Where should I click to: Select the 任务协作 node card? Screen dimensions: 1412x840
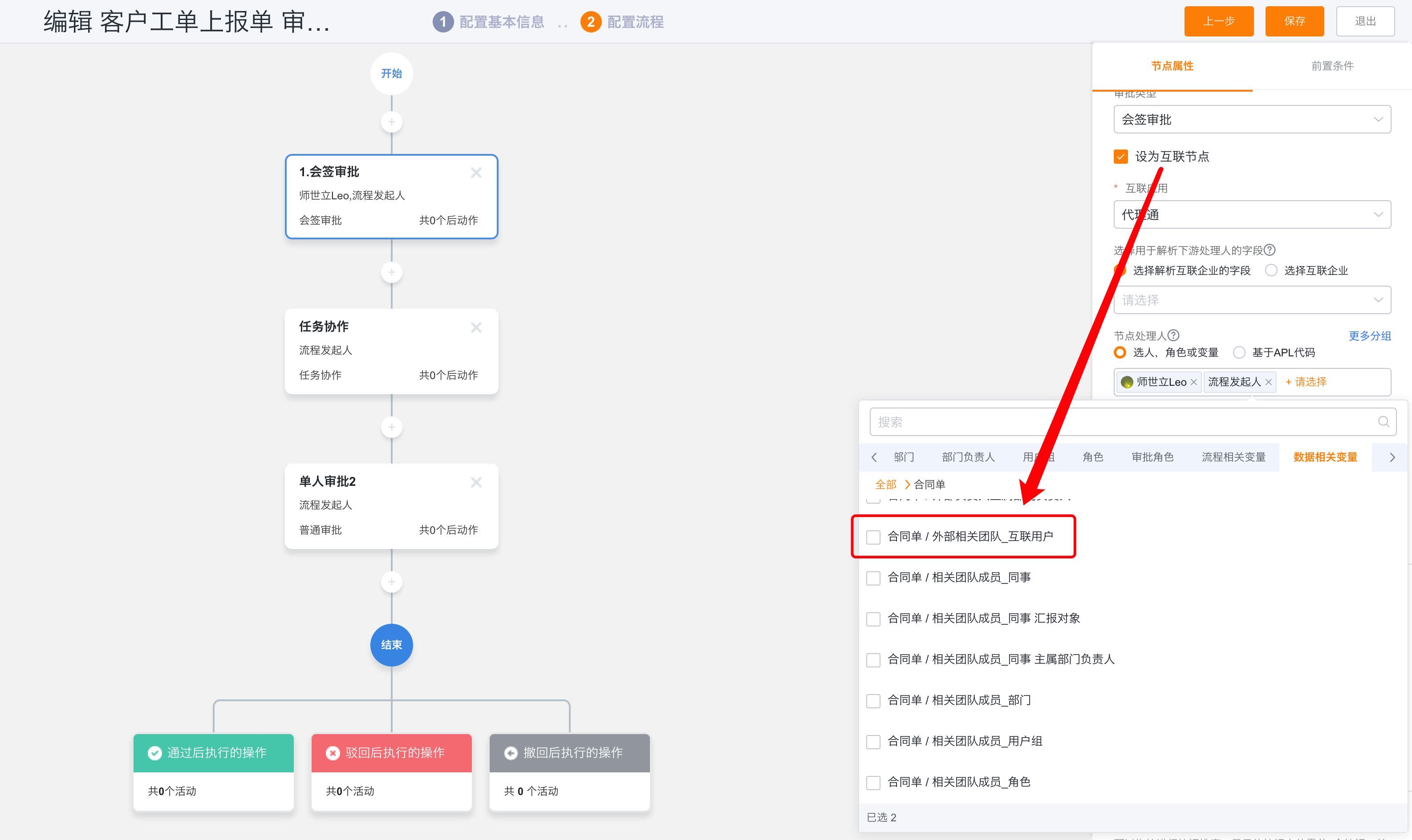(391, 351)
